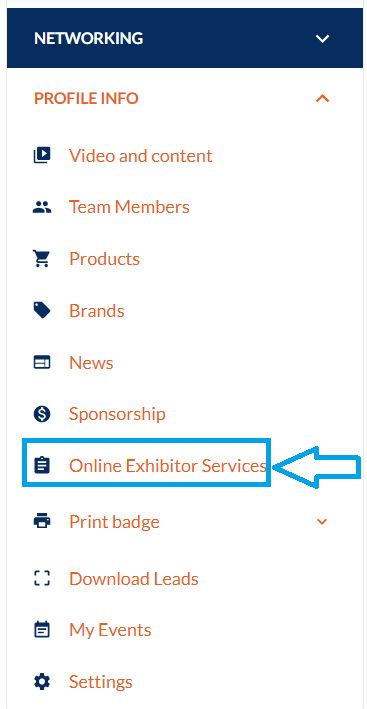367x709 pixels.
Task: Click the Download Leads scan frame icon
Action: pos(42,579)
